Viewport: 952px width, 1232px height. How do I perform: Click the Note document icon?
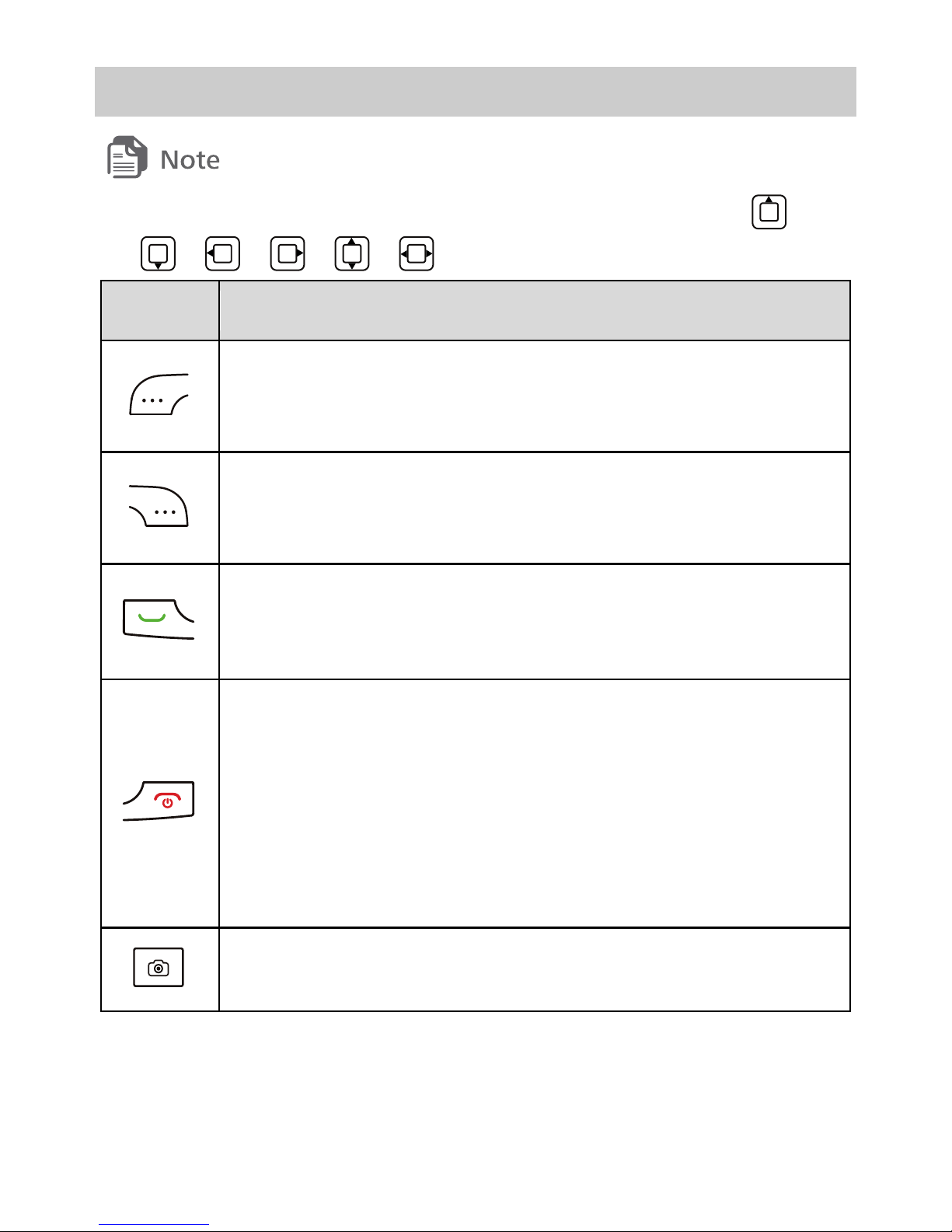coord(127,157)
